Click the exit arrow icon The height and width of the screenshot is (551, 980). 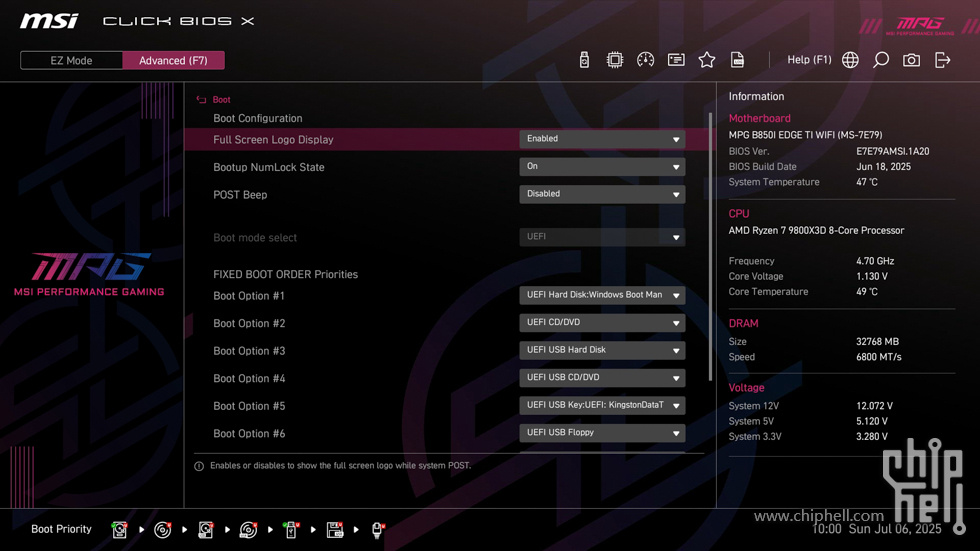click(942, 60)
